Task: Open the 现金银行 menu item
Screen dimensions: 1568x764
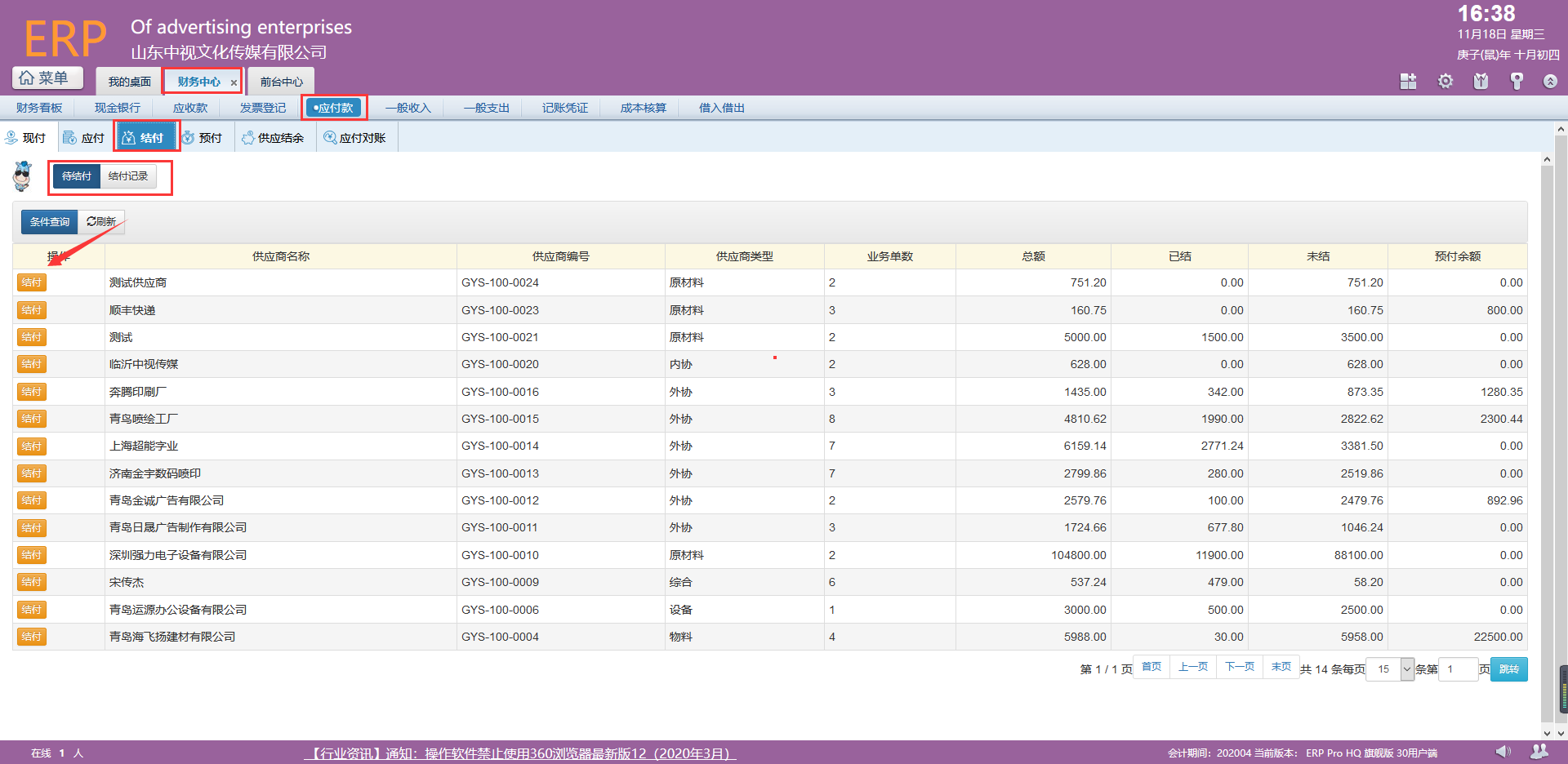Action: click(117, 108)
